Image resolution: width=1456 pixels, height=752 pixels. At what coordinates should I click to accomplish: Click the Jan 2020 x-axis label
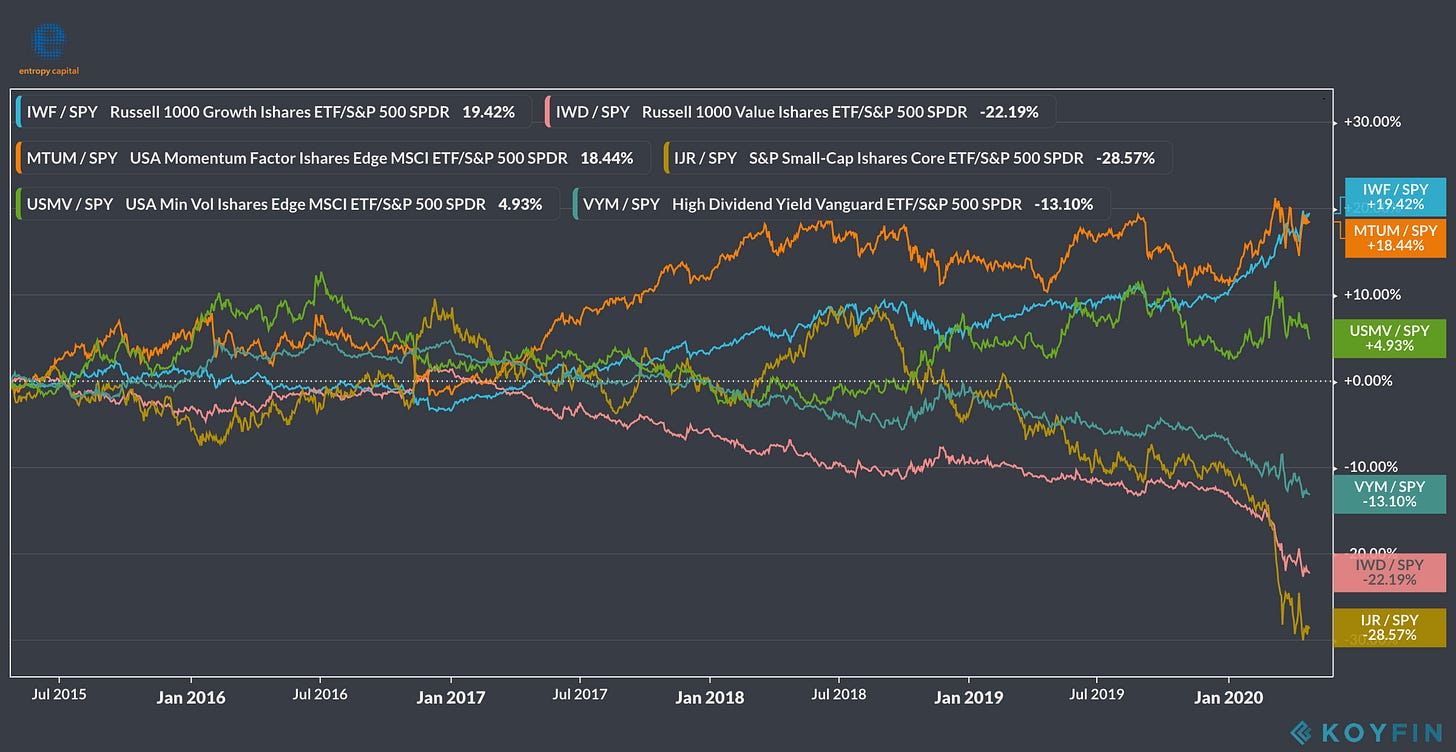coord(1228,697)
